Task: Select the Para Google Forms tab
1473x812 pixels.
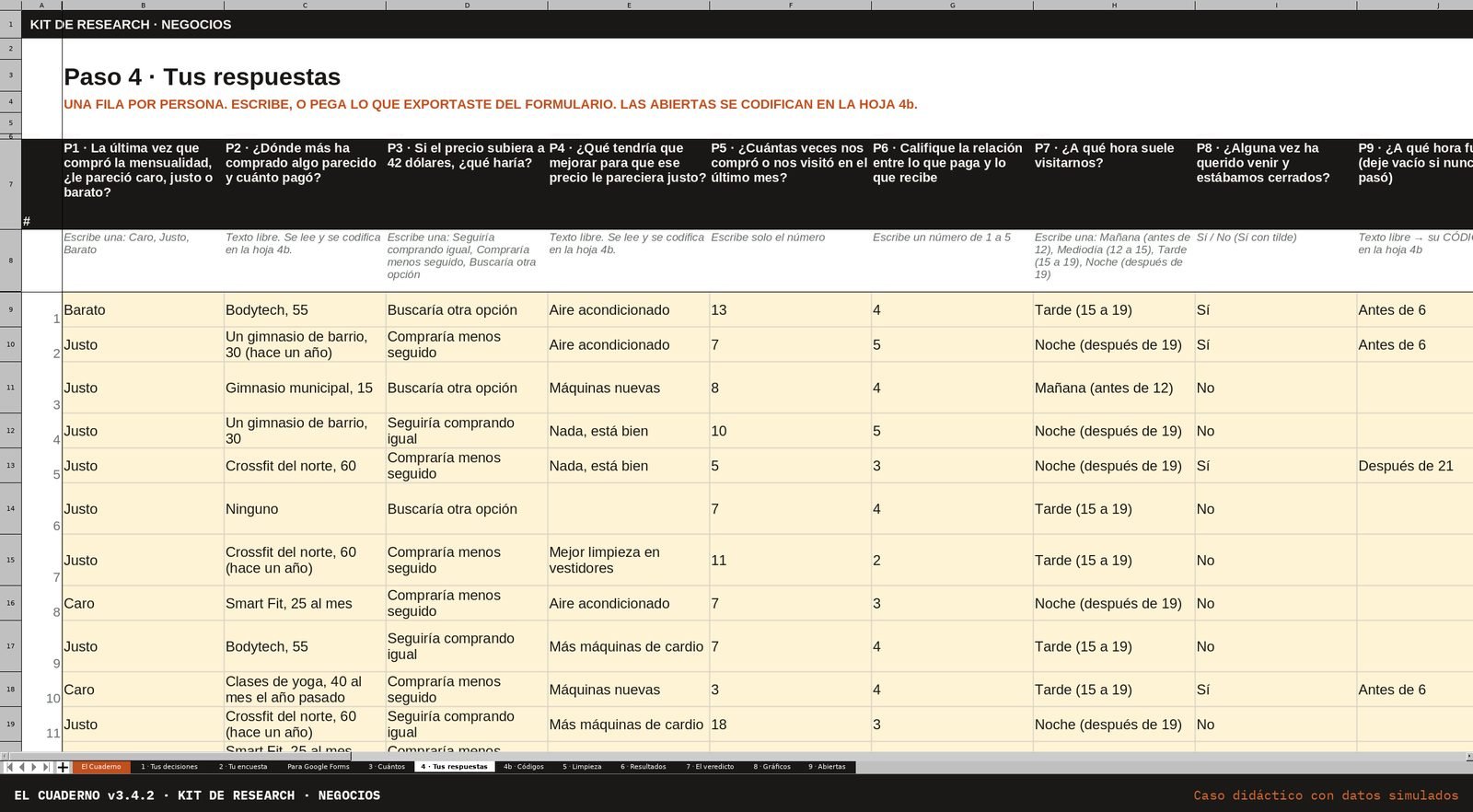Action: (319, 767)
